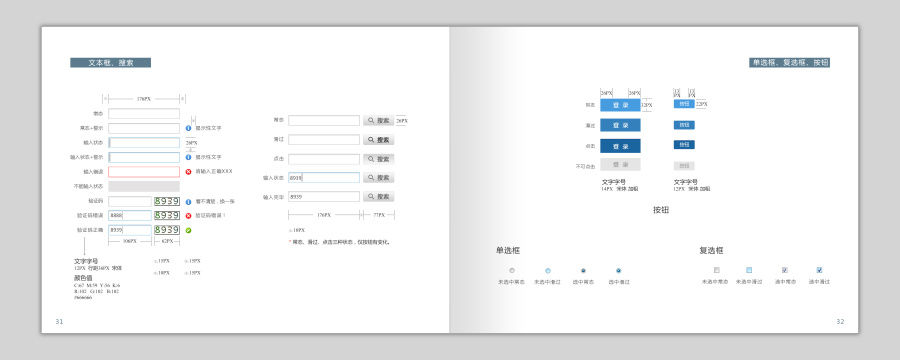Click the 8939 captcha image in 验证码正确 row
Viewport: 900px width, 360px height.
167,230
